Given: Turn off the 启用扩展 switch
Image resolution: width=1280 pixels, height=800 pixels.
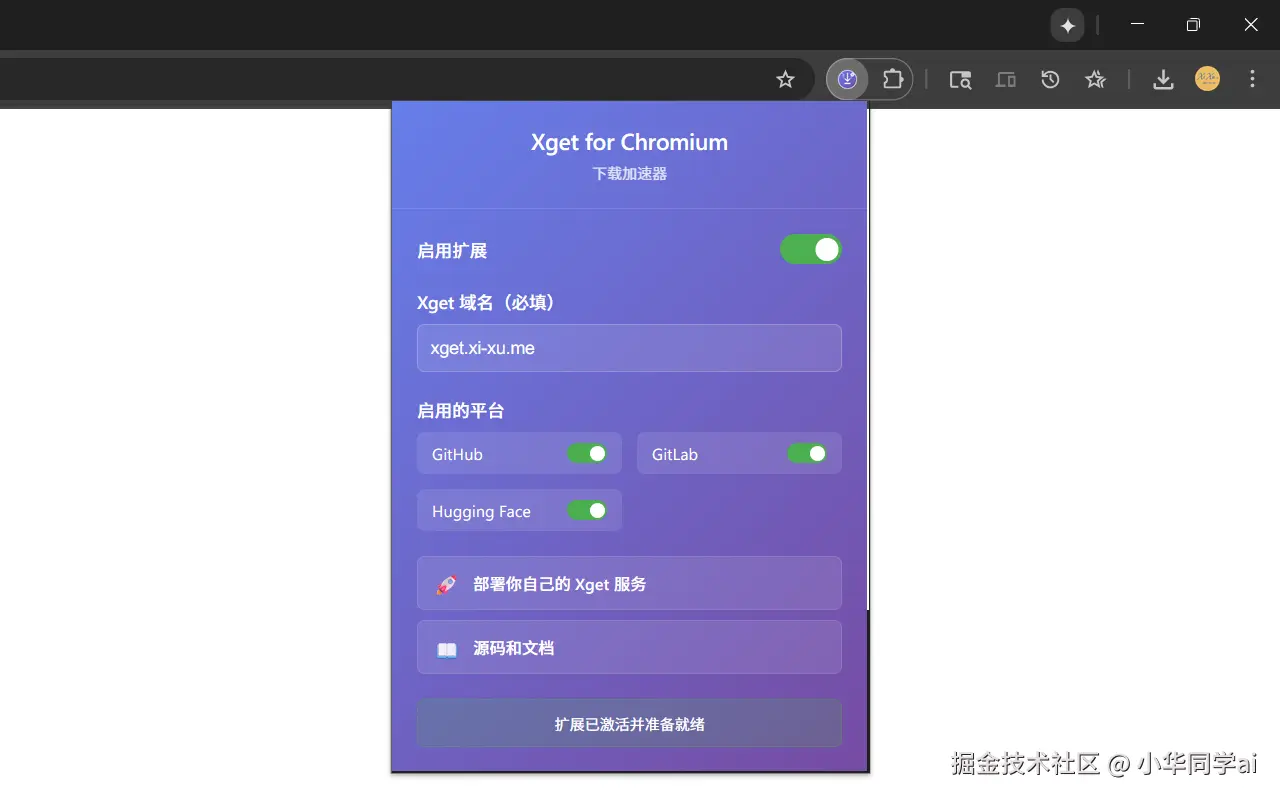Looking at the screenshot, I should pos(811,250).
